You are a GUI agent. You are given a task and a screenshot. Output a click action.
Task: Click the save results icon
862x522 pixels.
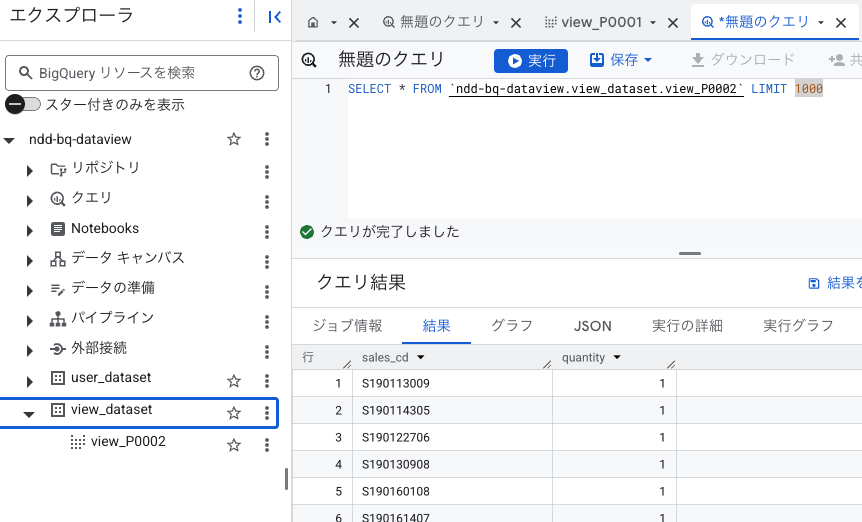(x=814, y=284)
